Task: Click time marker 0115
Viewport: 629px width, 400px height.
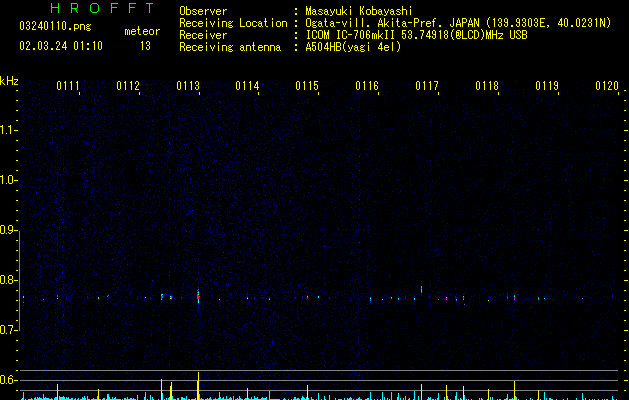Action: click(307, 86)
